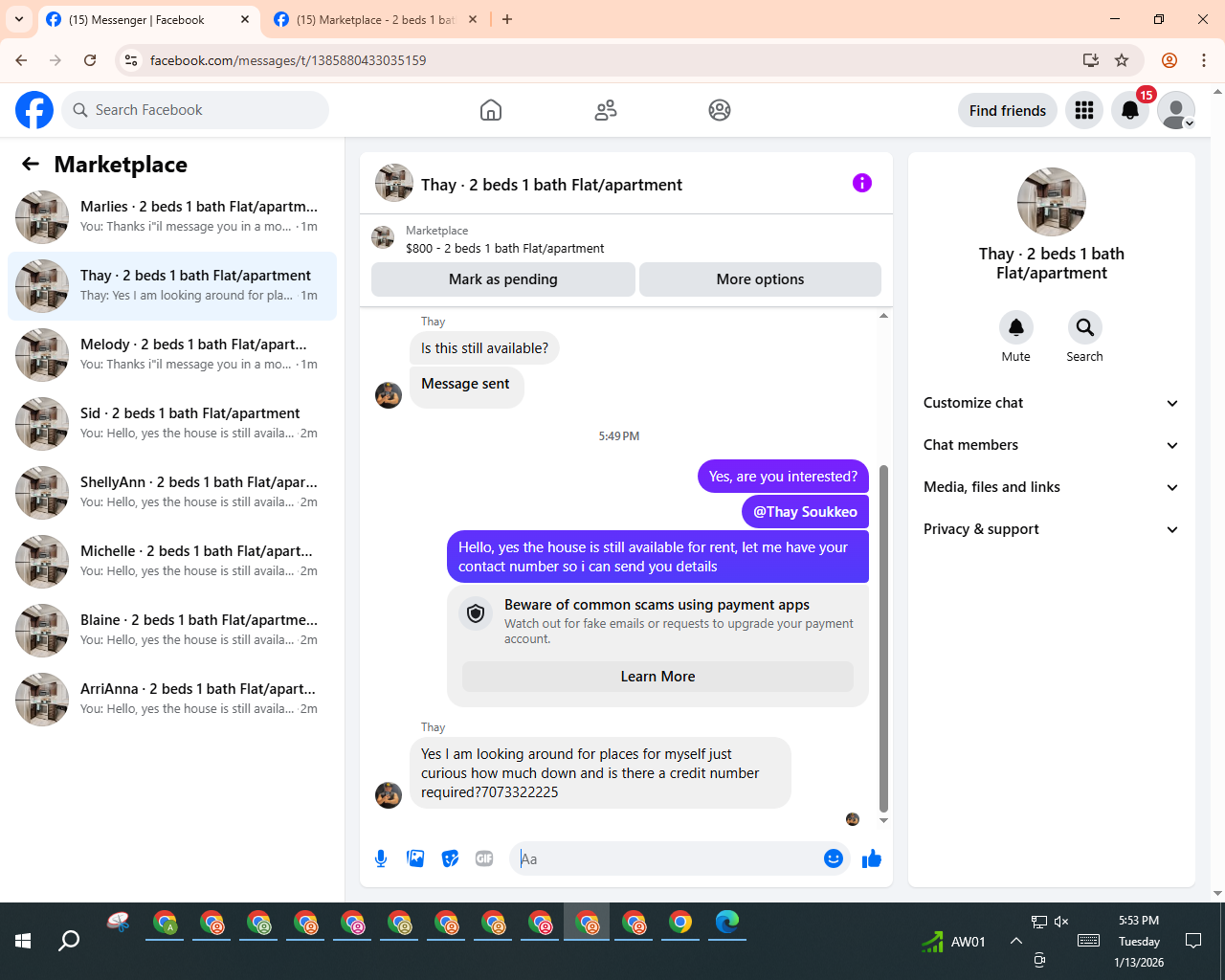Click the Facebook logo icon
The image size is (1225, 980).
(x=34, y=110)
